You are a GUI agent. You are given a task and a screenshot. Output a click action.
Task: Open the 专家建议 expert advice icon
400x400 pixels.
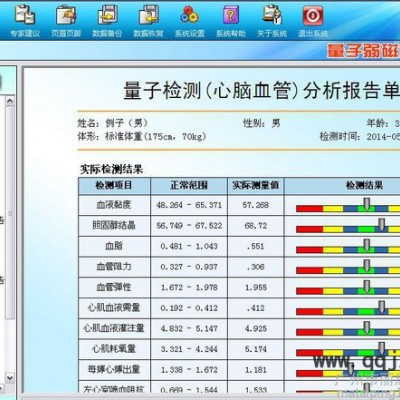(25, 16)
